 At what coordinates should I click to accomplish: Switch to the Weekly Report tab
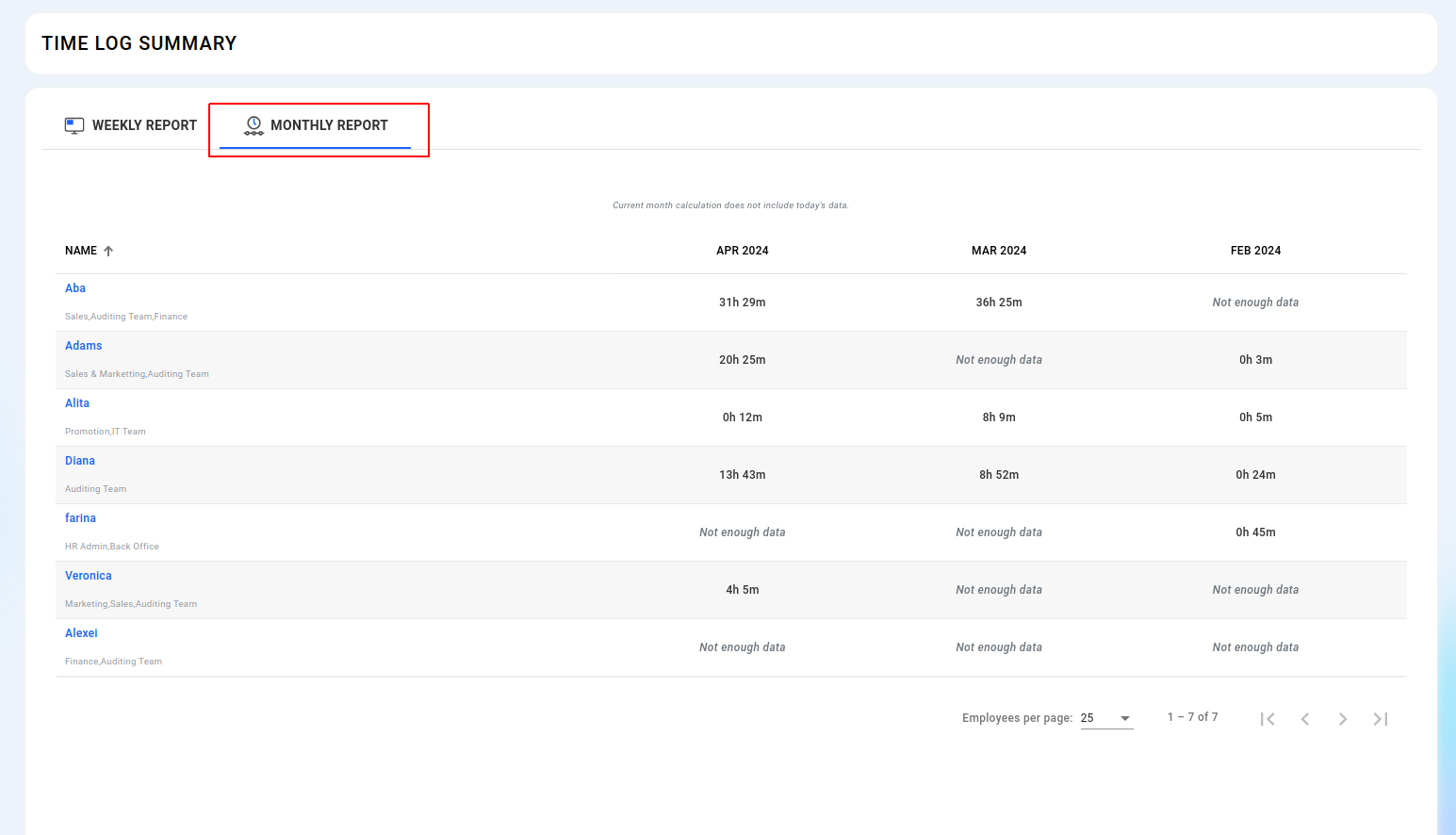click(x=131, y=125)
